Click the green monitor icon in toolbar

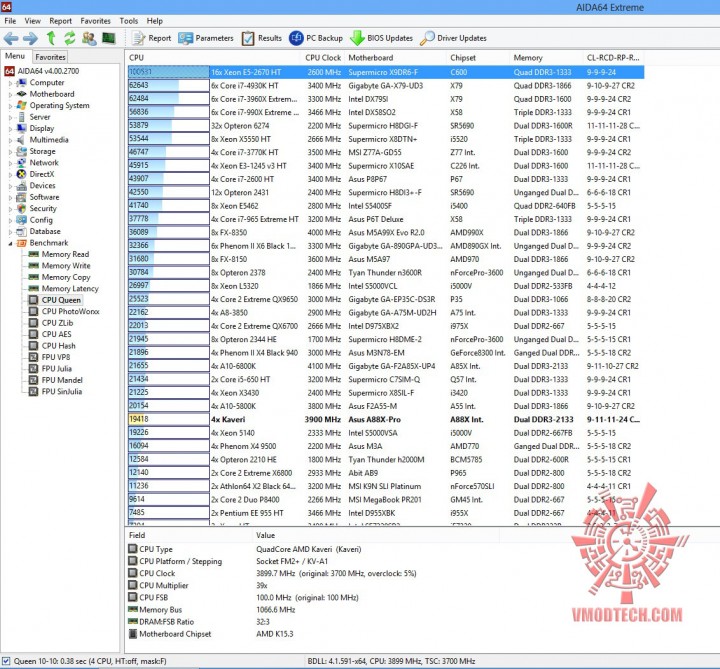click(x=109, y=38)
